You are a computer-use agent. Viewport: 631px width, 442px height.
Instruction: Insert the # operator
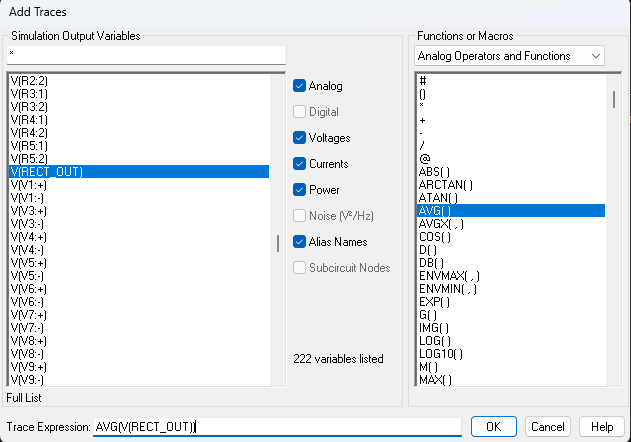[511, 81]
